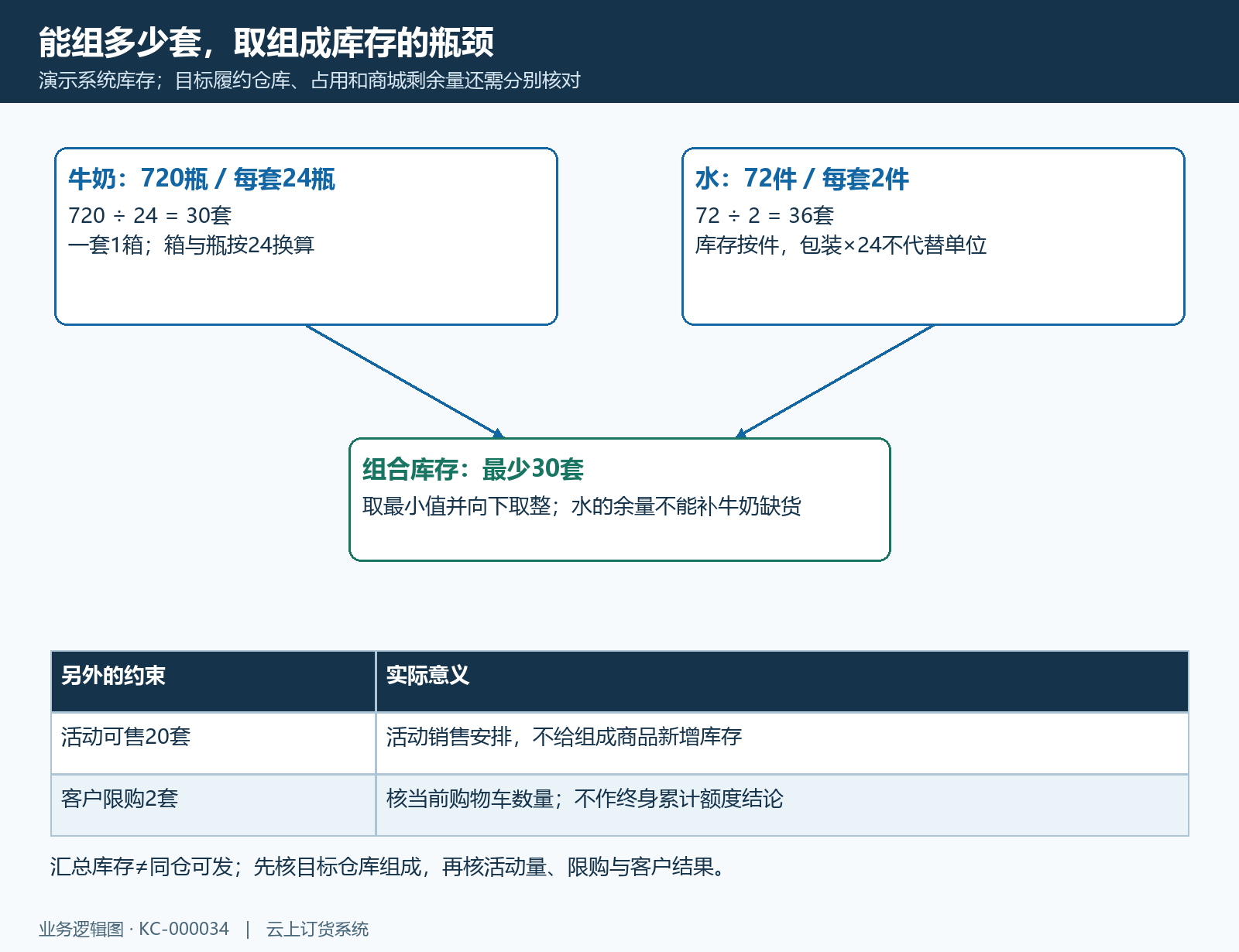Select heading 牛奶：720瓶 / 每套24瓶
The width and height of the screenshot is (1239, 952).
coord(202,179)
